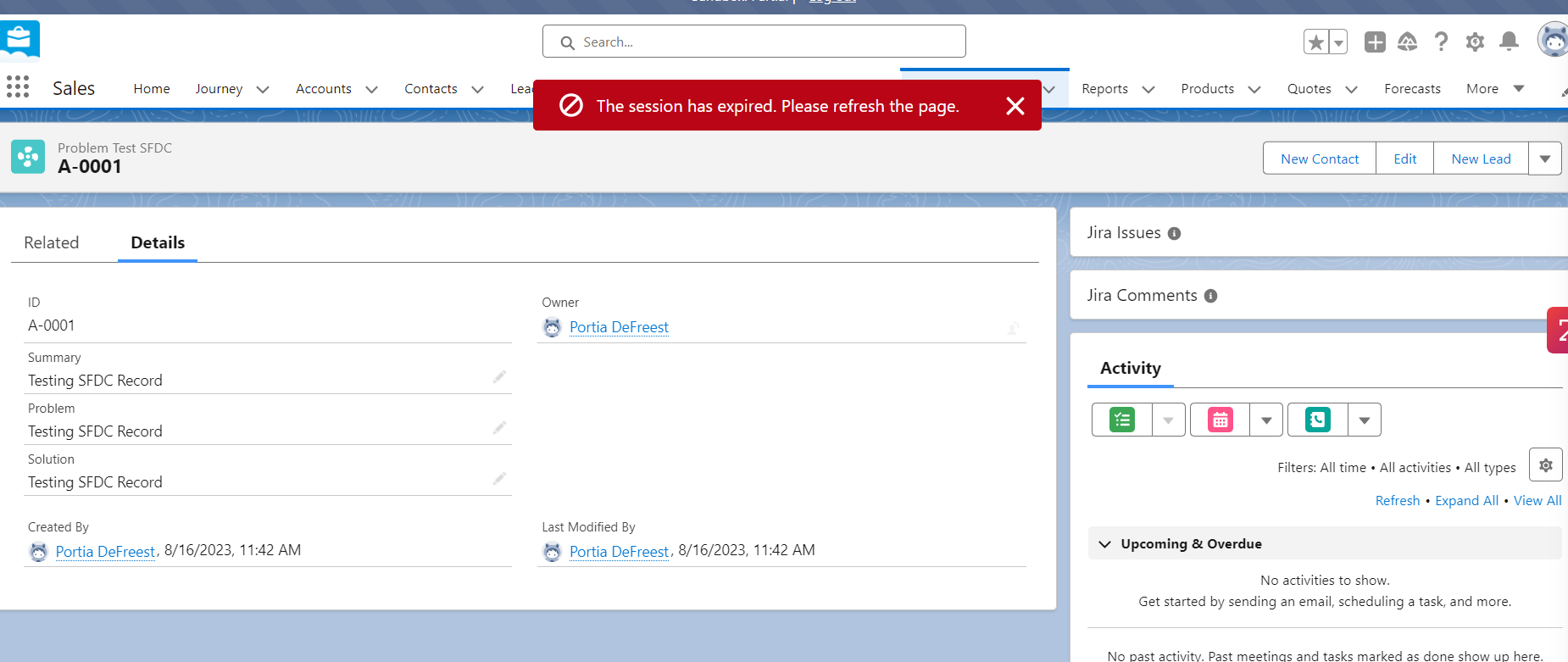This screenshot has height=662, width=1568.
Task: Edit the Solution field pencil icon
Action: click(x=499, y=479)
